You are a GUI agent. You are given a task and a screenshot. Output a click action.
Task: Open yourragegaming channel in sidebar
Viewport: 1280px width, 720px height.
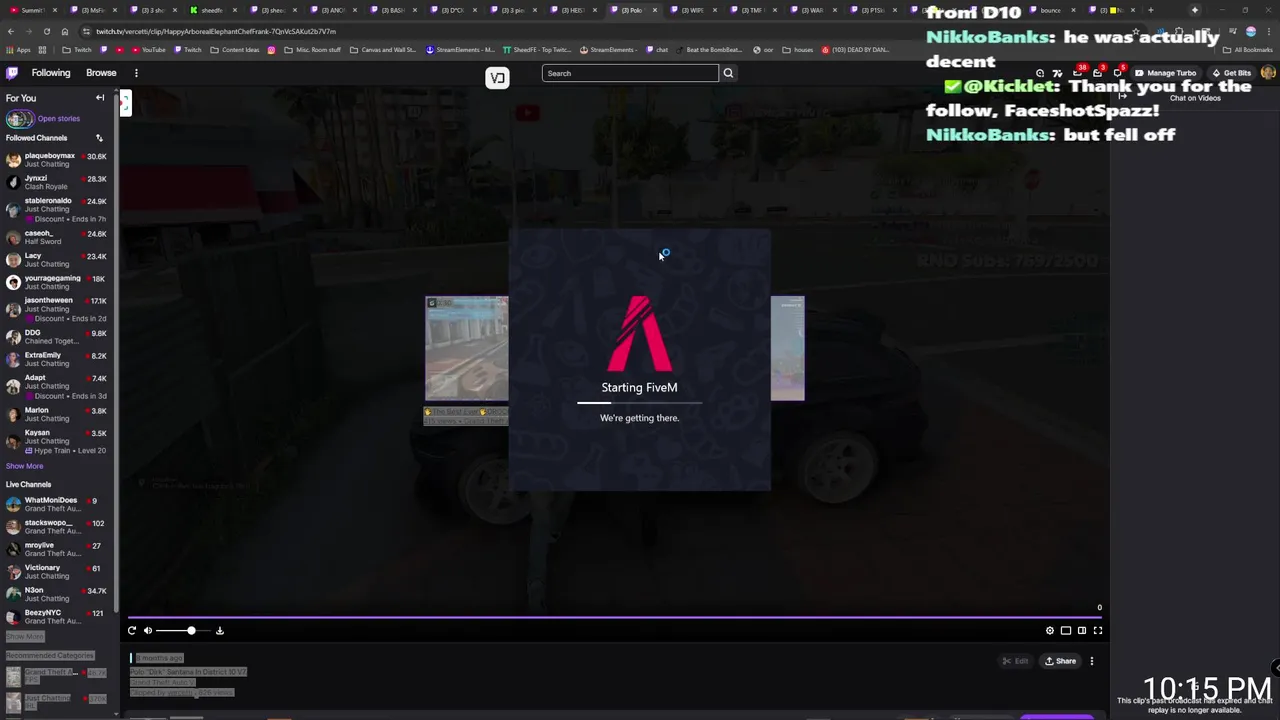point(57,282)
